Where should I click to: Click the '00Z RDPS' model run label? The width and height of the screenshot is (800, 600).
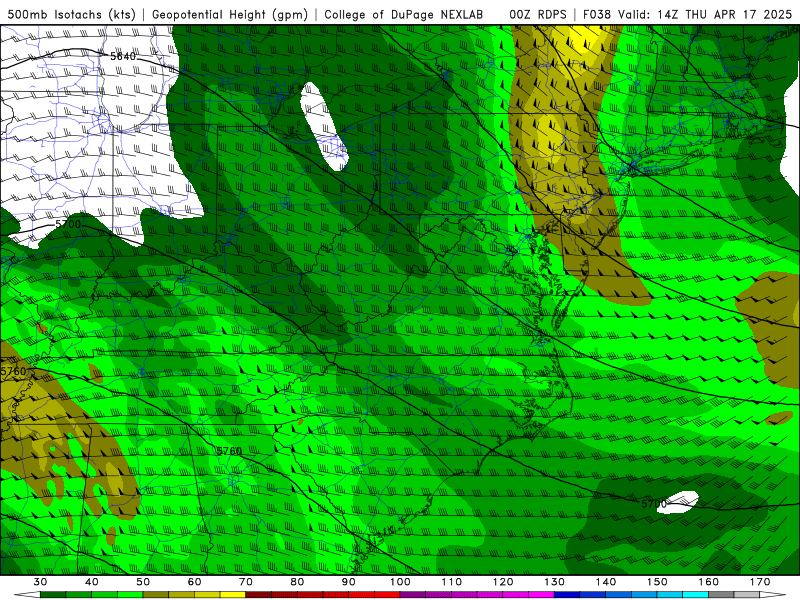pos(538,14)
